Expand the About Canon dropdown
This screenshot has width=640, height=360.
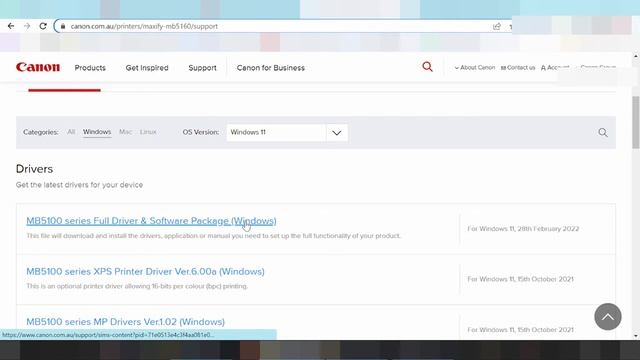(x=475, y=67)
